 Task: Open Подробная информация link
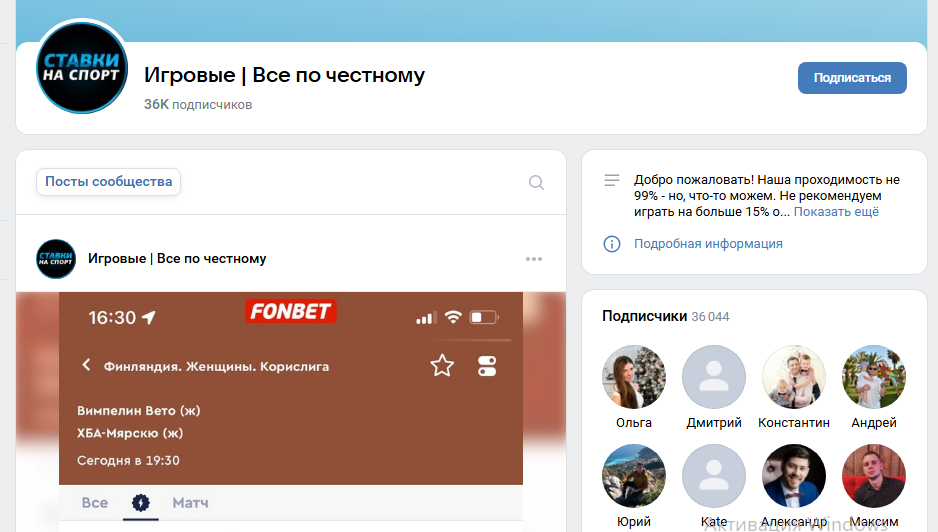pyautogui.click(x=708, y=244)
